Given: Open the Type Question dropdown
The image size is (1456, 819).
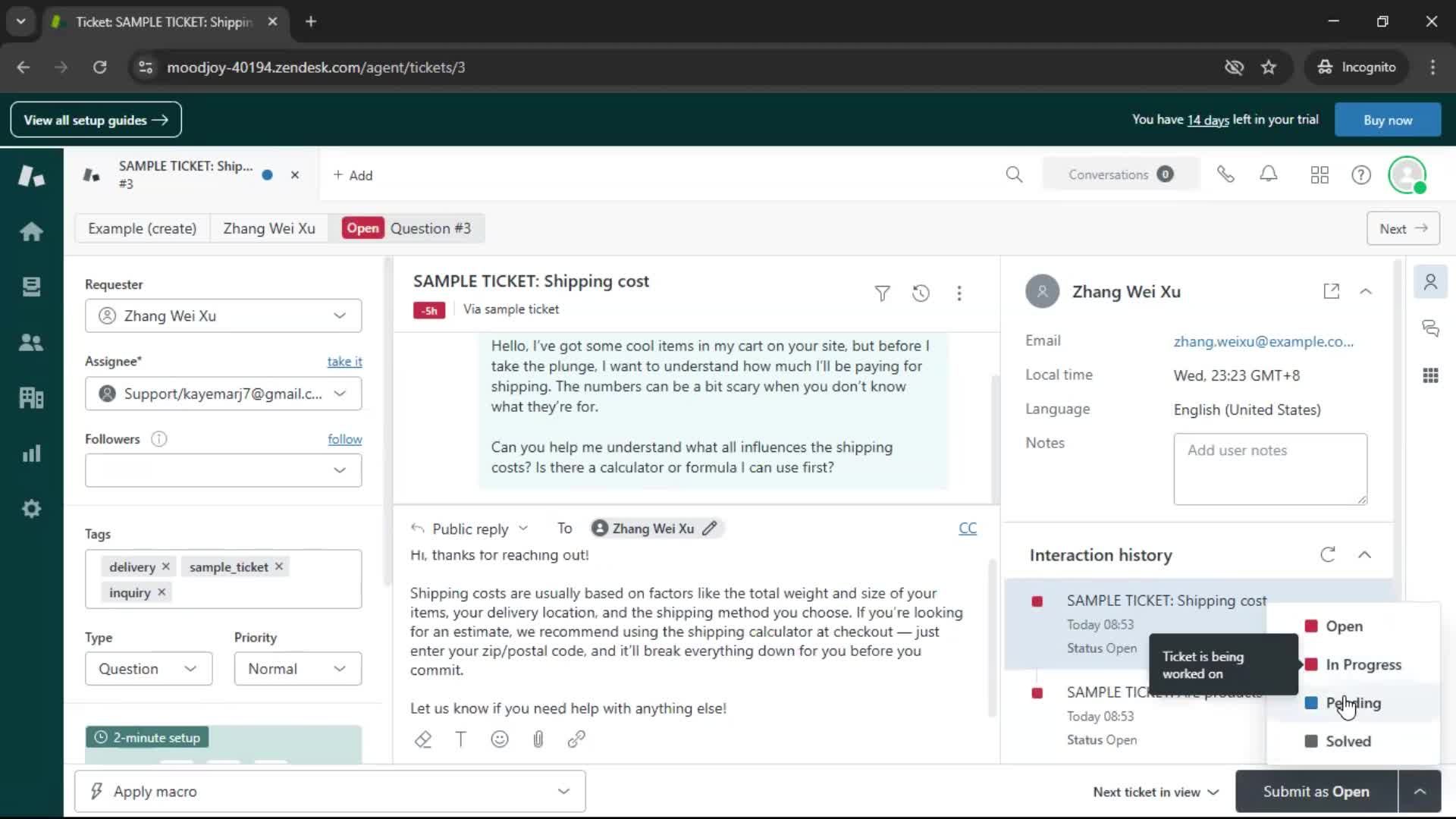Looking at the screenshot, I should click(149, 669).
